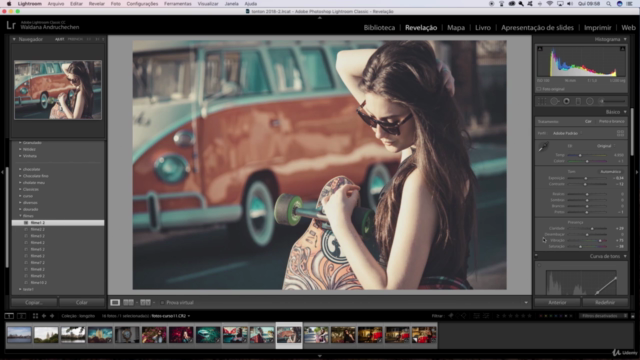Viewport: 640px width, 360px height.
Task: Toggle highlight clipping indicator in histogram
Action: 622,49
